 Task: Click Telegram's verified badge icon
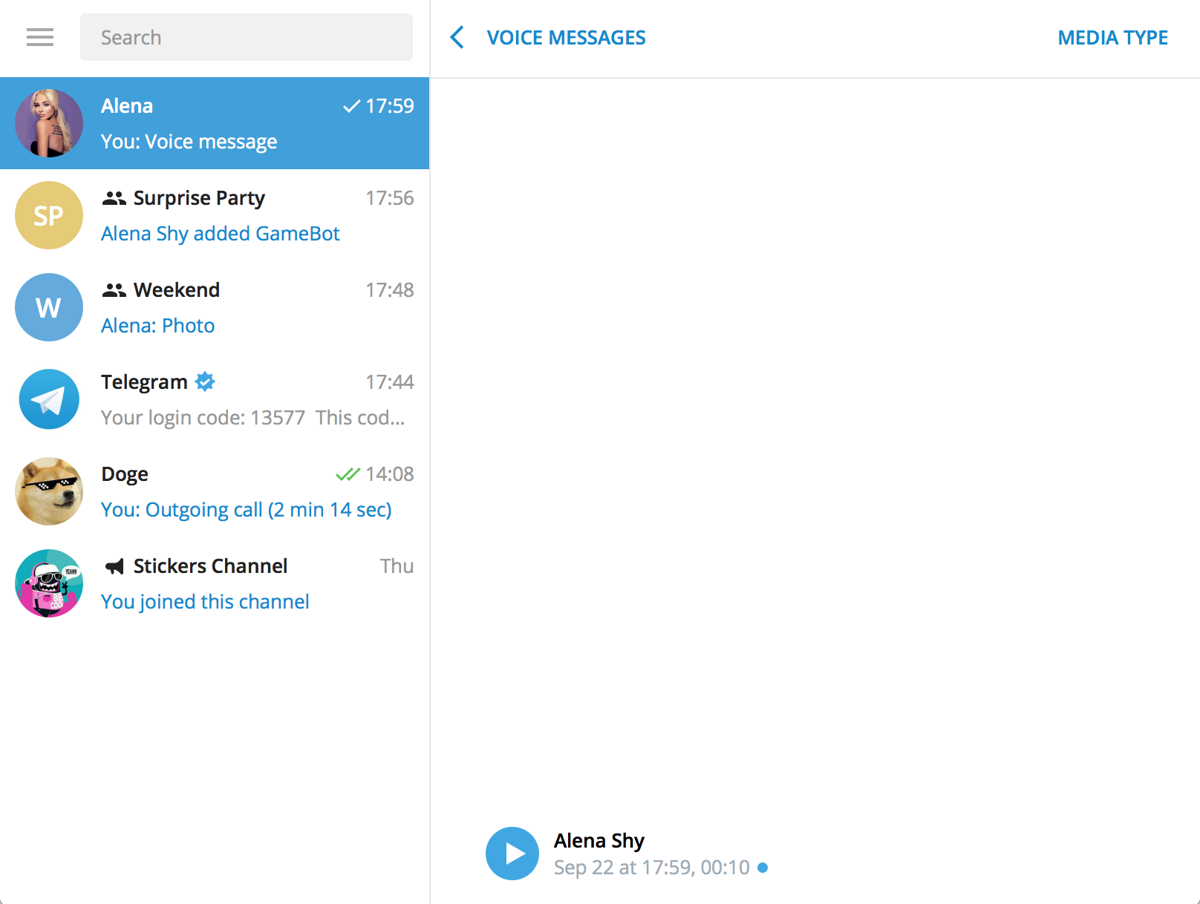pos(205,381)
